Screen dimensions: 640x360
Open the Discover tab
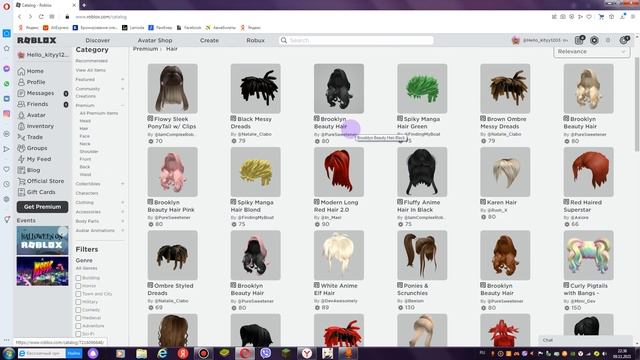pyautogui.click(x=98, y=40)
